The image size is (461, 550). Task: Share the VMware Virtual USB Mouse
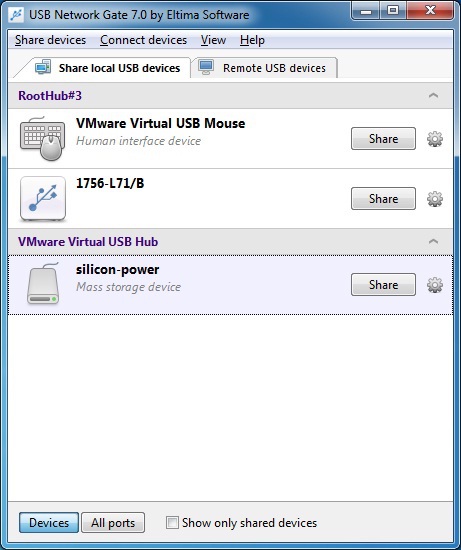[383, 139]
